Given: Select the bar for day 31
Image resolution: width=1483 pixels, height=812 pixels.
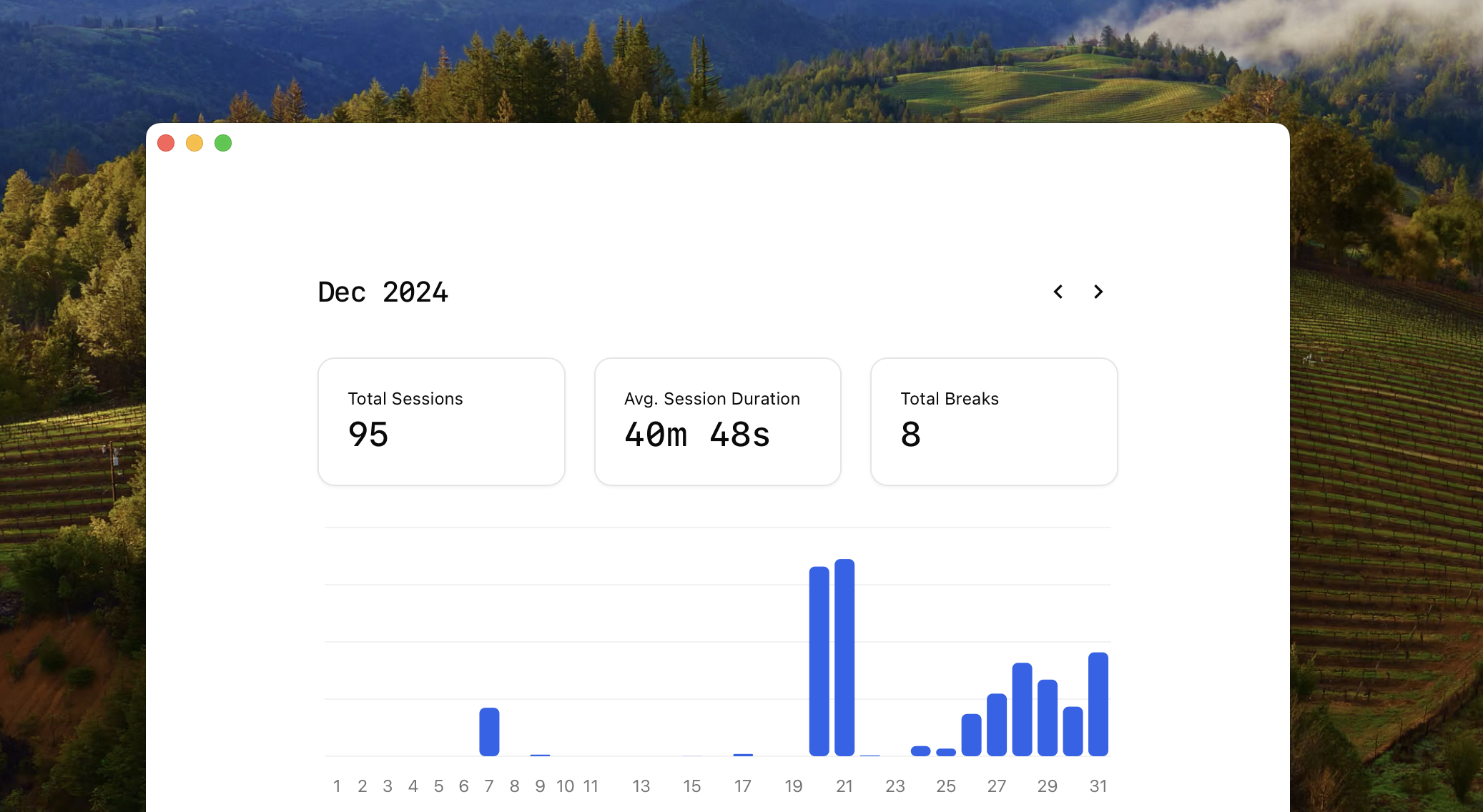Looking at the screenshot, I should pyautogui.click(x=1098, y=703).
